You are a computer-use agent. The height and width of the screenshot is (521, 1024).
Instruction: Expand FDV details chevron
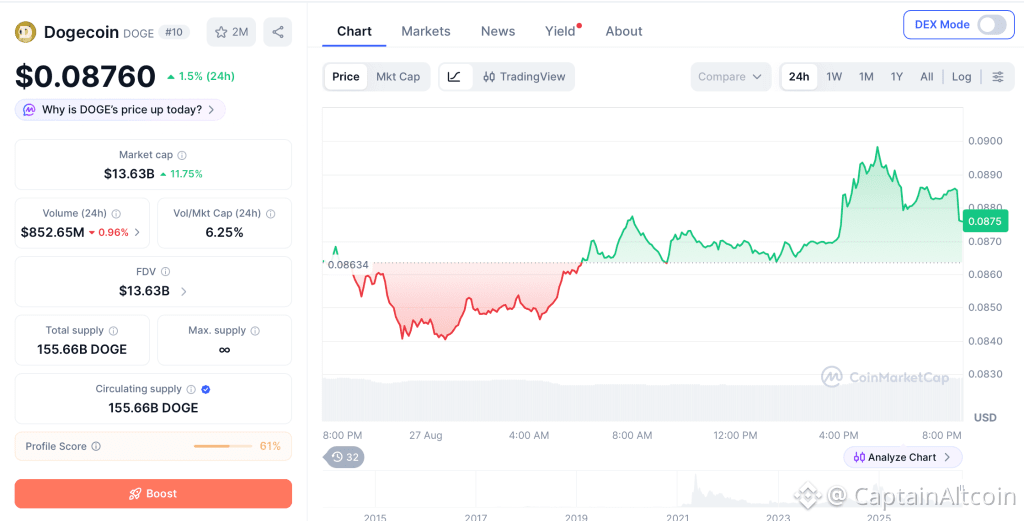[x=184, y=291]
